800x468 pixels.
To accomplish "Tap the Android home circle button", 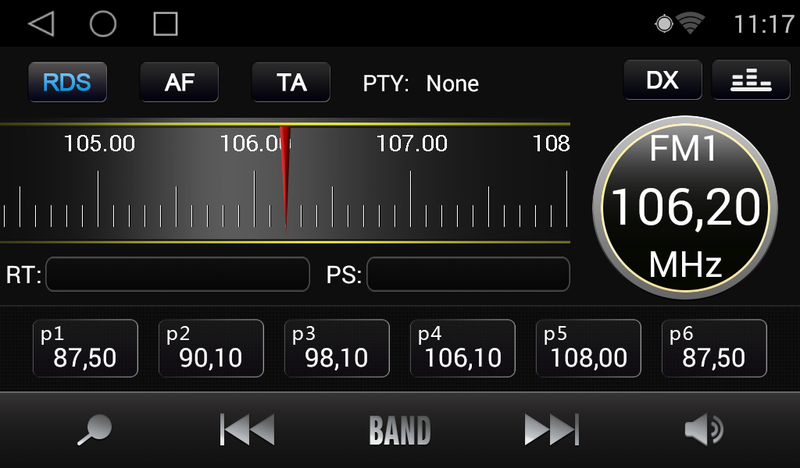I will coord(103,24).
